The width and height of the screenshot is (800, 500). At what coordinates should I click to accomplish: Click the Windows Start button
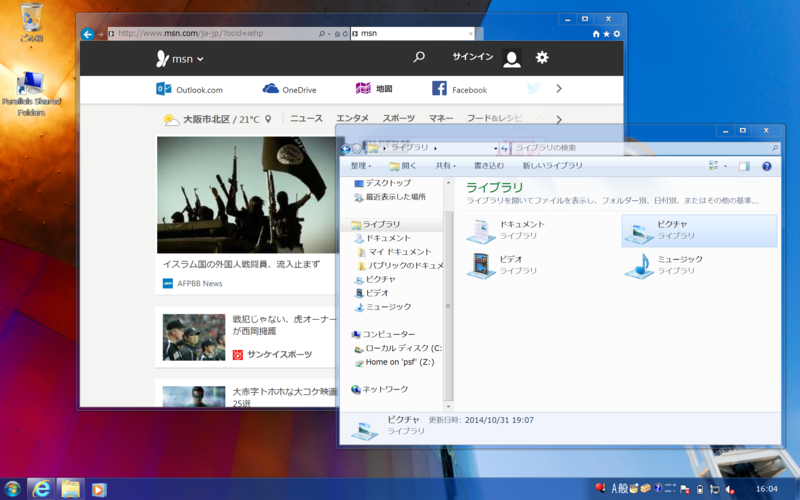[11, 489]
